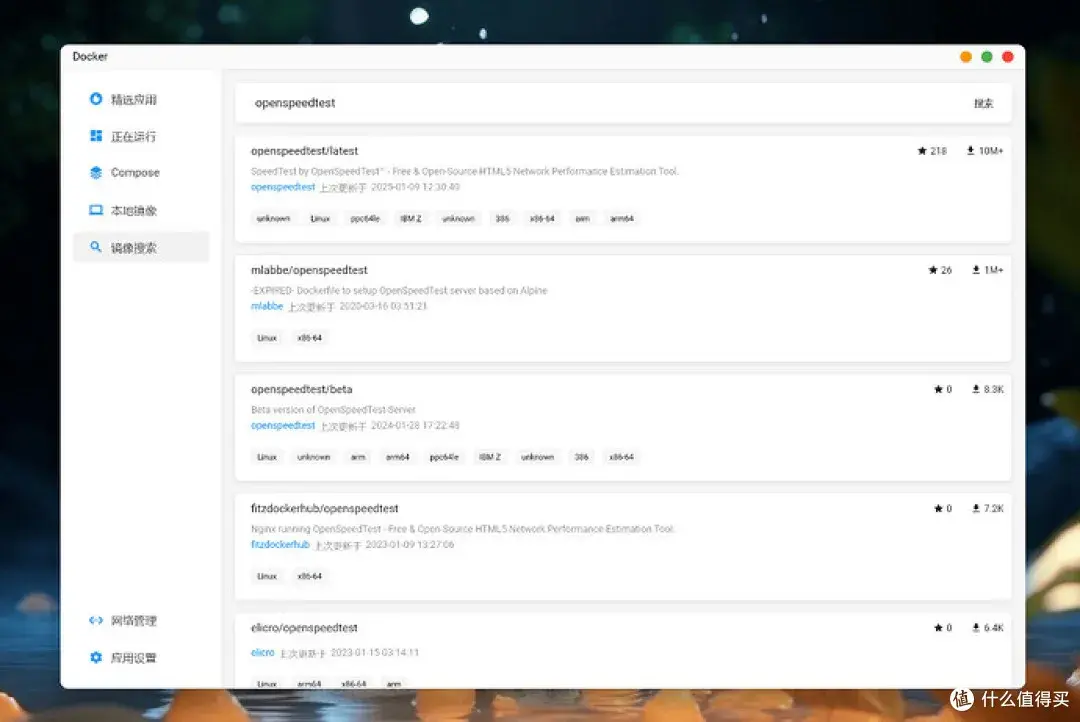Click openspeedtest author link under openspeedtest/beta
The image size is (1080, 722).
[283, 425]
